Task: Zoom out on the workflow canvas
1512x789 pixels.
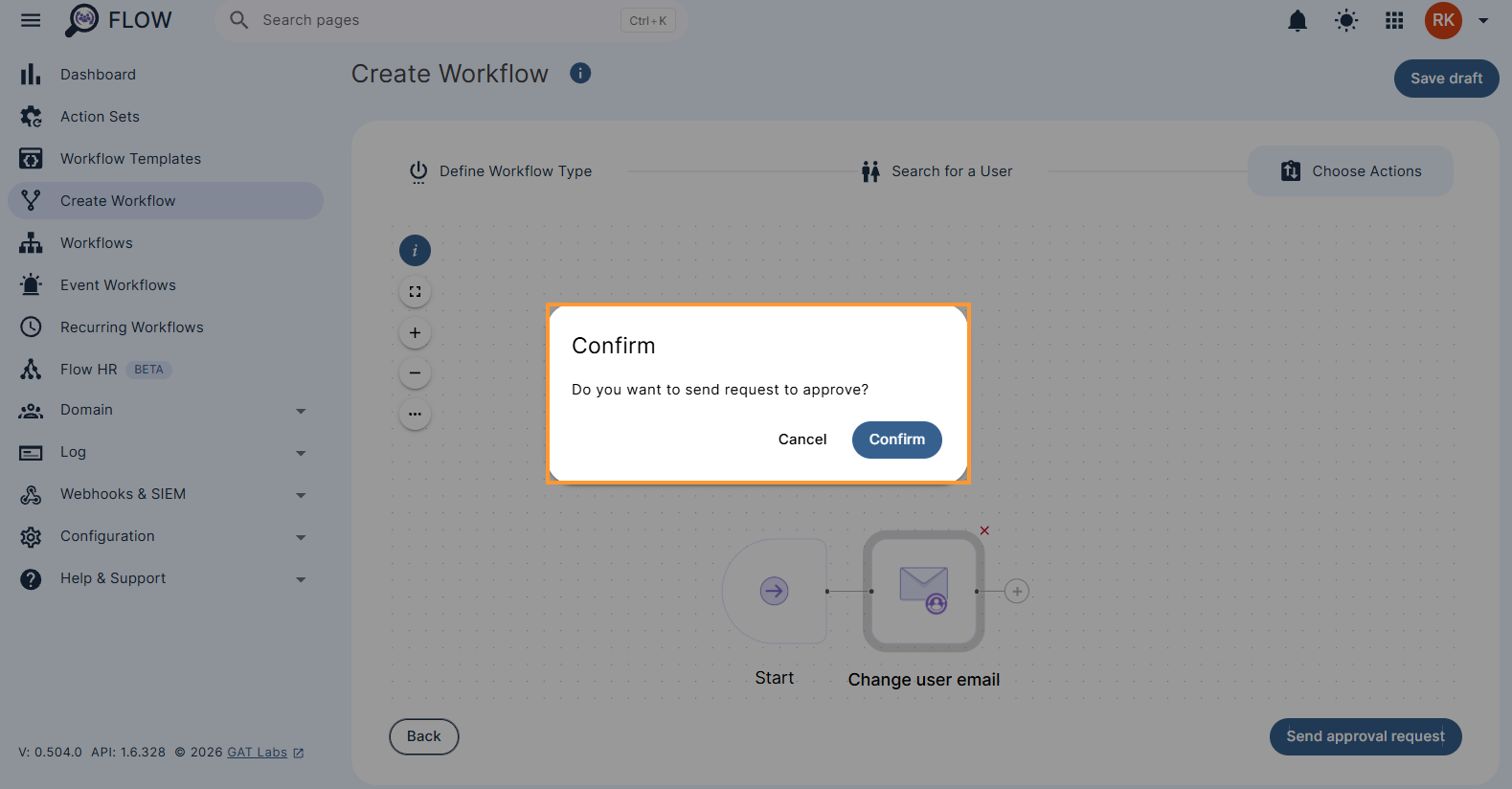Action: [415, 373]
